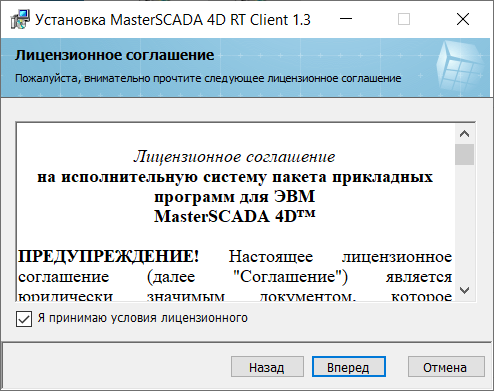
Task: Close the installer window
Action: (x=463, y=19)
